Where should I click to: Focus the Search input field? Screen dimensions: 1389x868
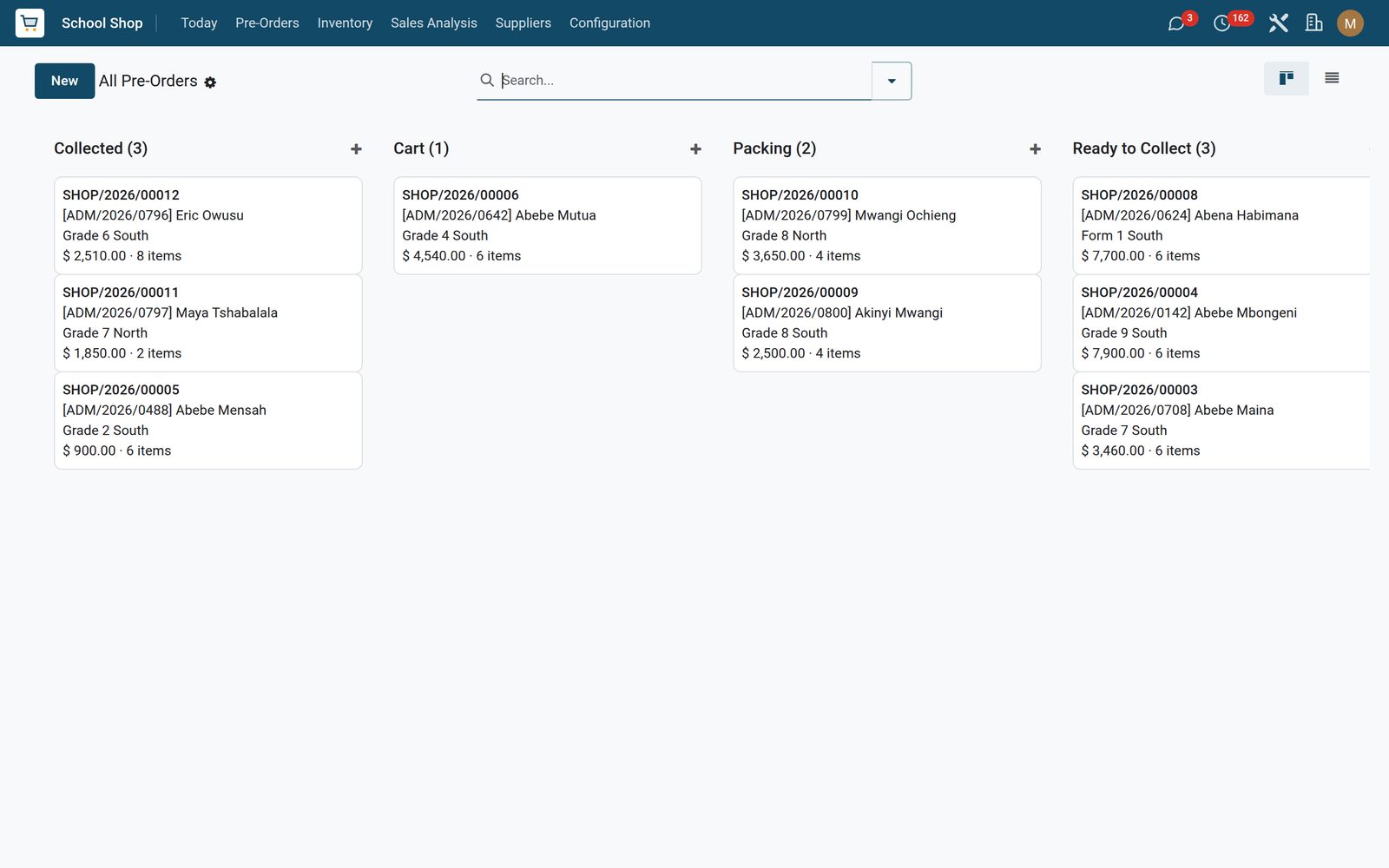tap(684, 80)
